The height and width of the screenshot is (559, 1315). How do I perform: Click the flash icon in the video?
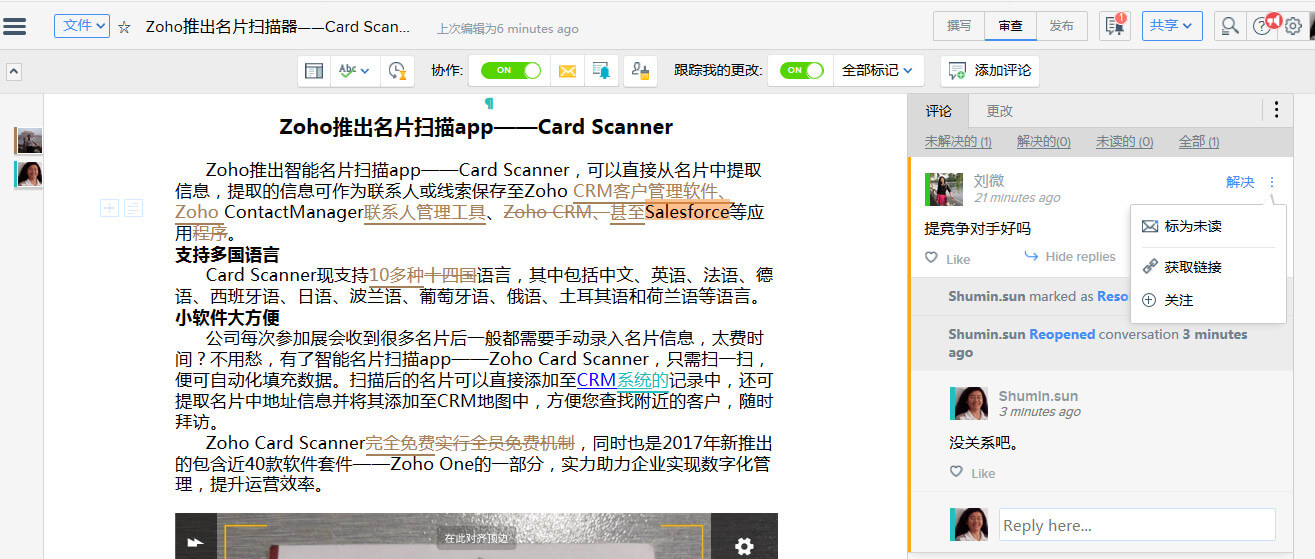[x=196, y=544]
